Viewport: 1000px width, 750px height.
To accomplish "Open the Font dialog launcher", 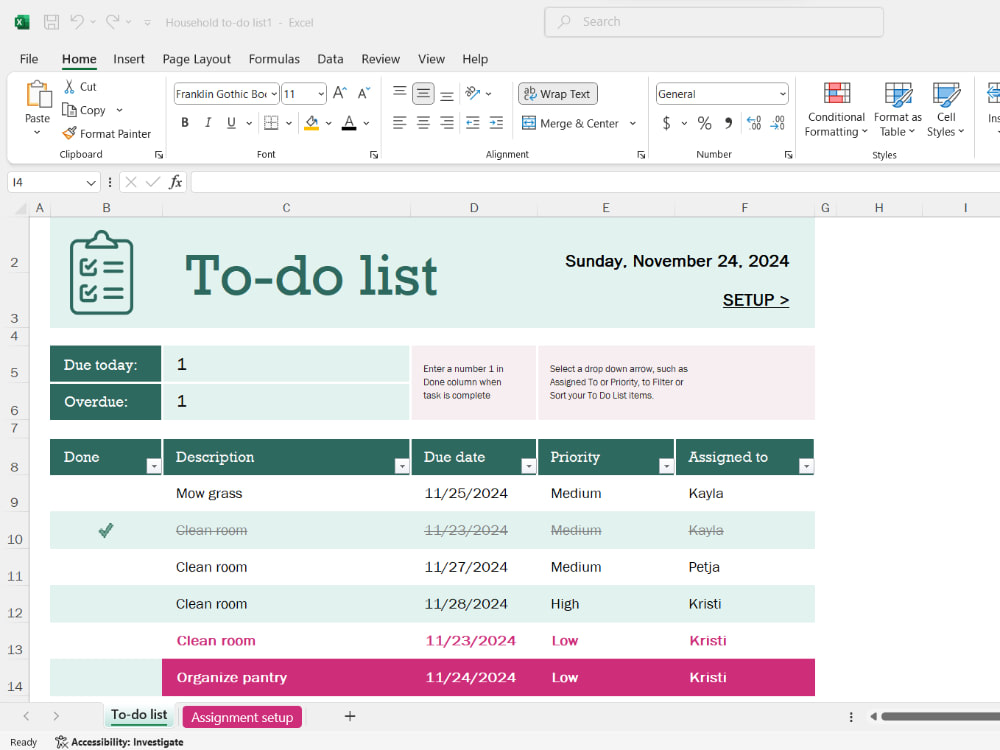I will click(374, 154).
